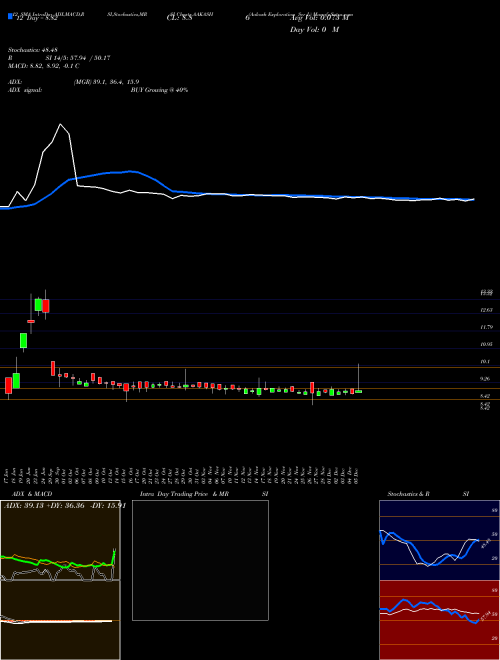Click the 10.1 price axis label

(x=486, y=362)
